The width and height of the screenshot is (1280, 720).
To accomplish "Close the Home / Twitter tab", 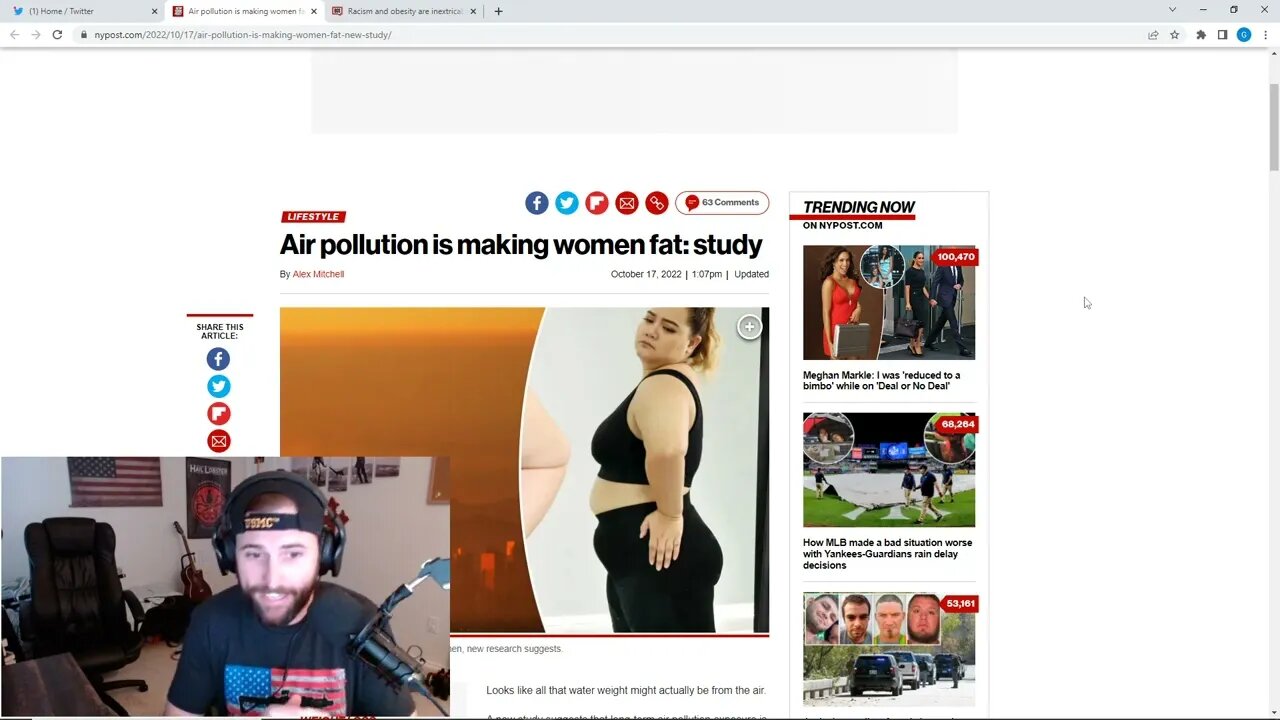I will (154, 11).
